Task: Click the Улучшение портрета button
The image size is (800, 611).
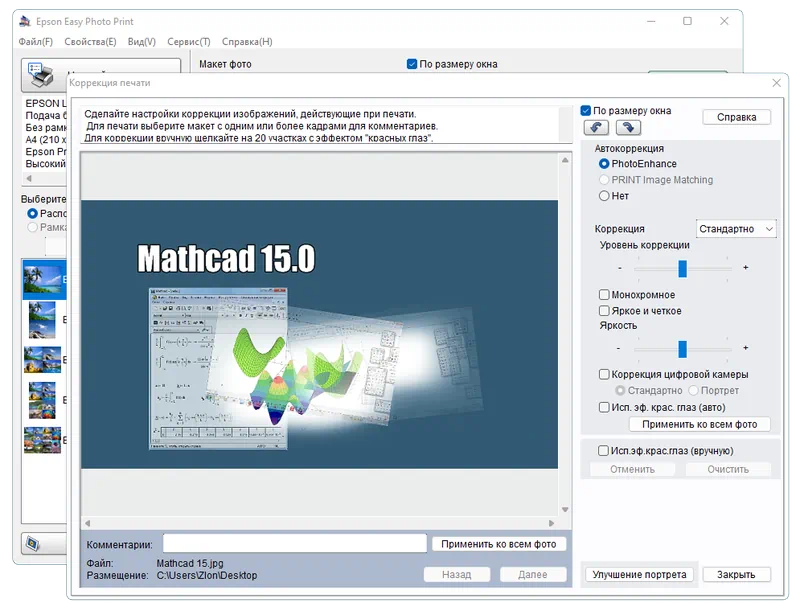Action: [x=639, y=574]
